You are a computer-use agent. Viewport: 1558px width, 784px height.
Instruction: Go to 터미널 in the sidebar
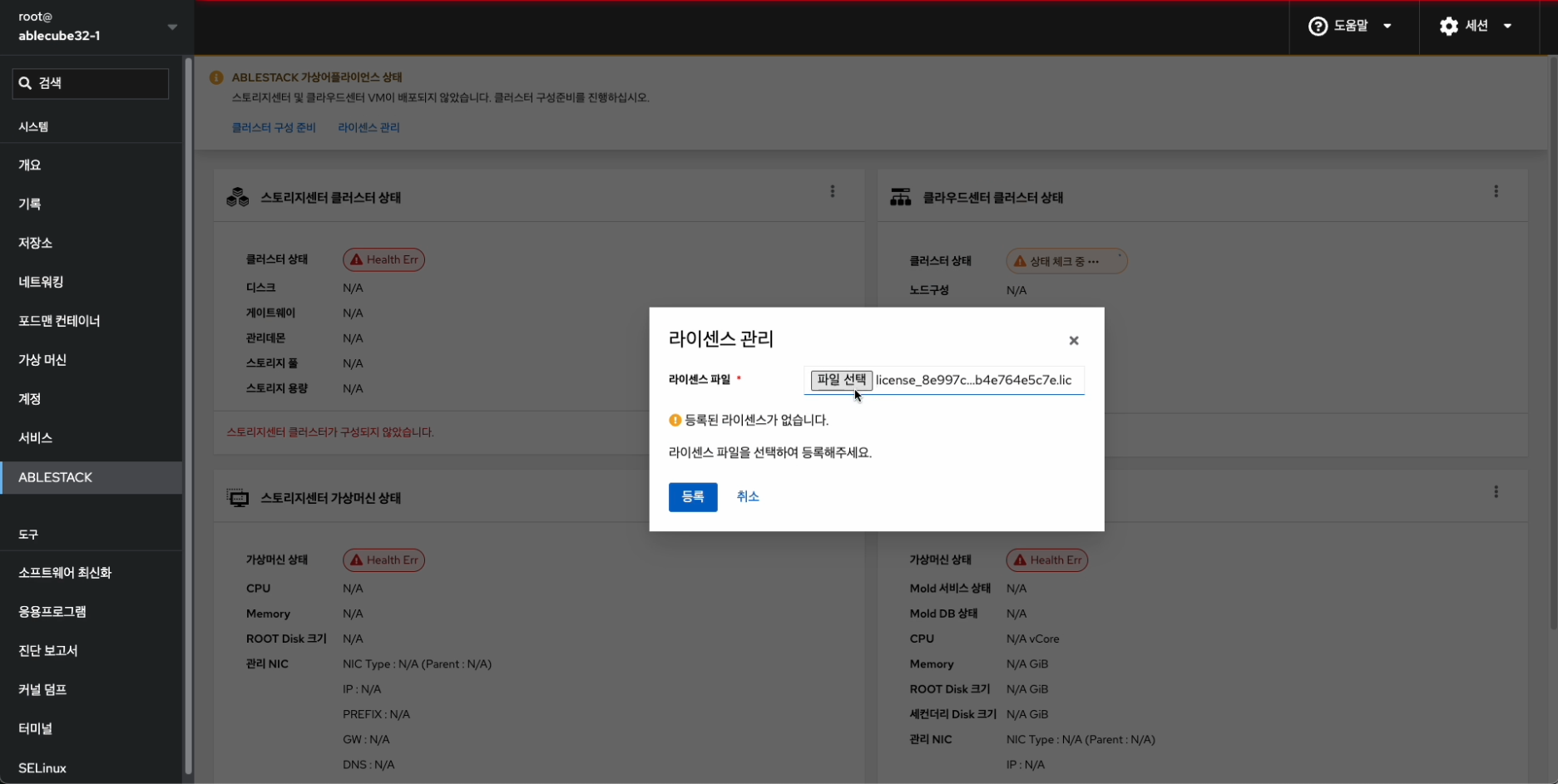36,728
